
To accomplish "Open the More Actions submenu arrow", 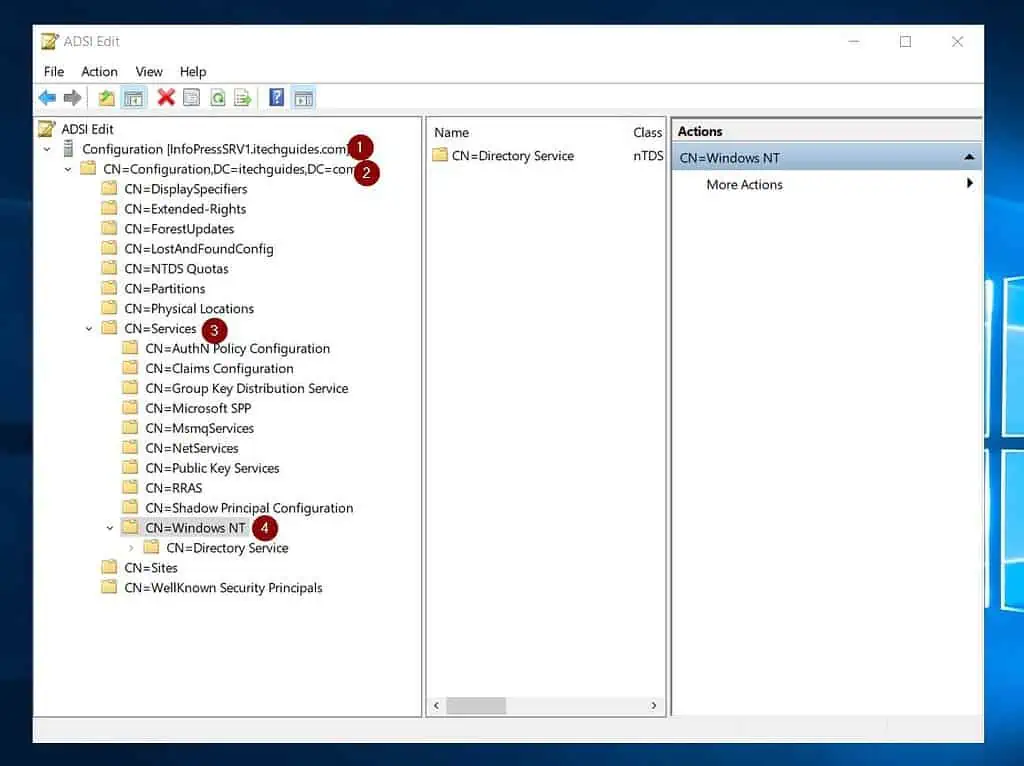I will coord(970,184).
